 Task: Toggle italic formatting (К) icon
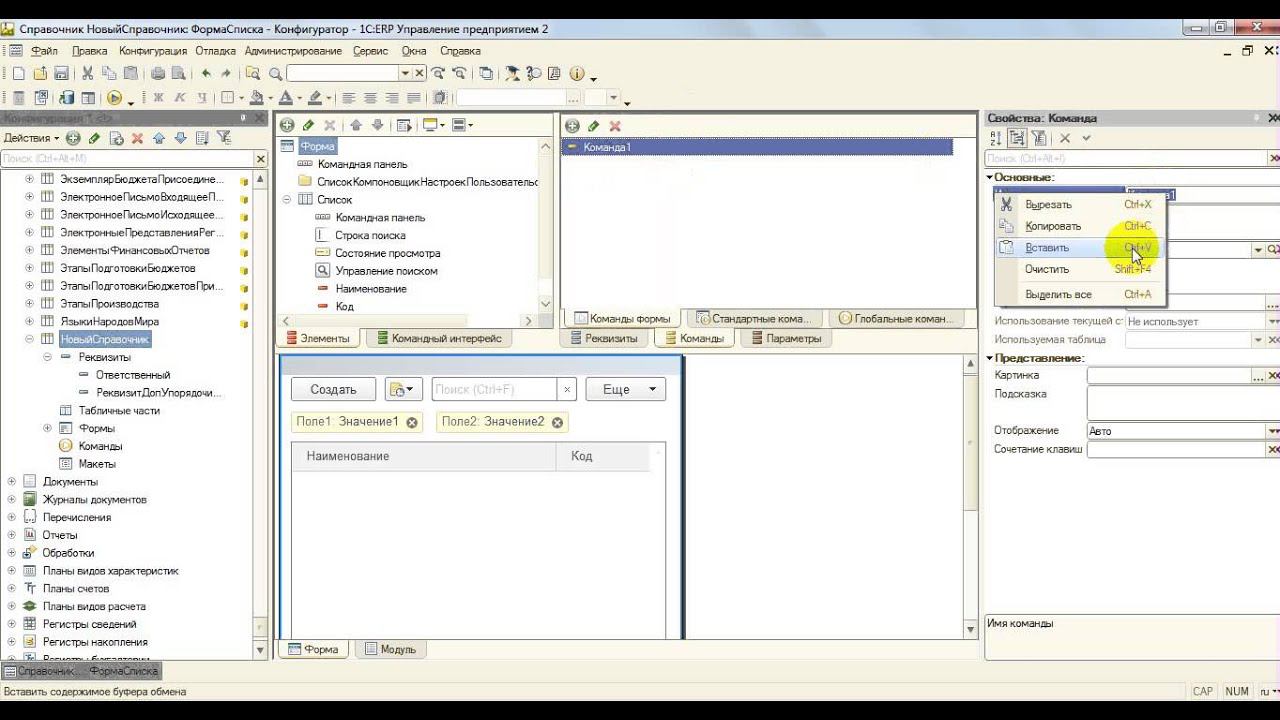click(180, 98)
